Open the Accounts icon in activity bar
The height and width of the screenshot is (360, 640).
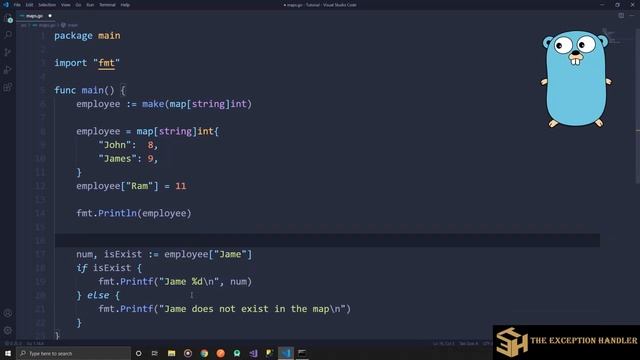coord(8,313)
